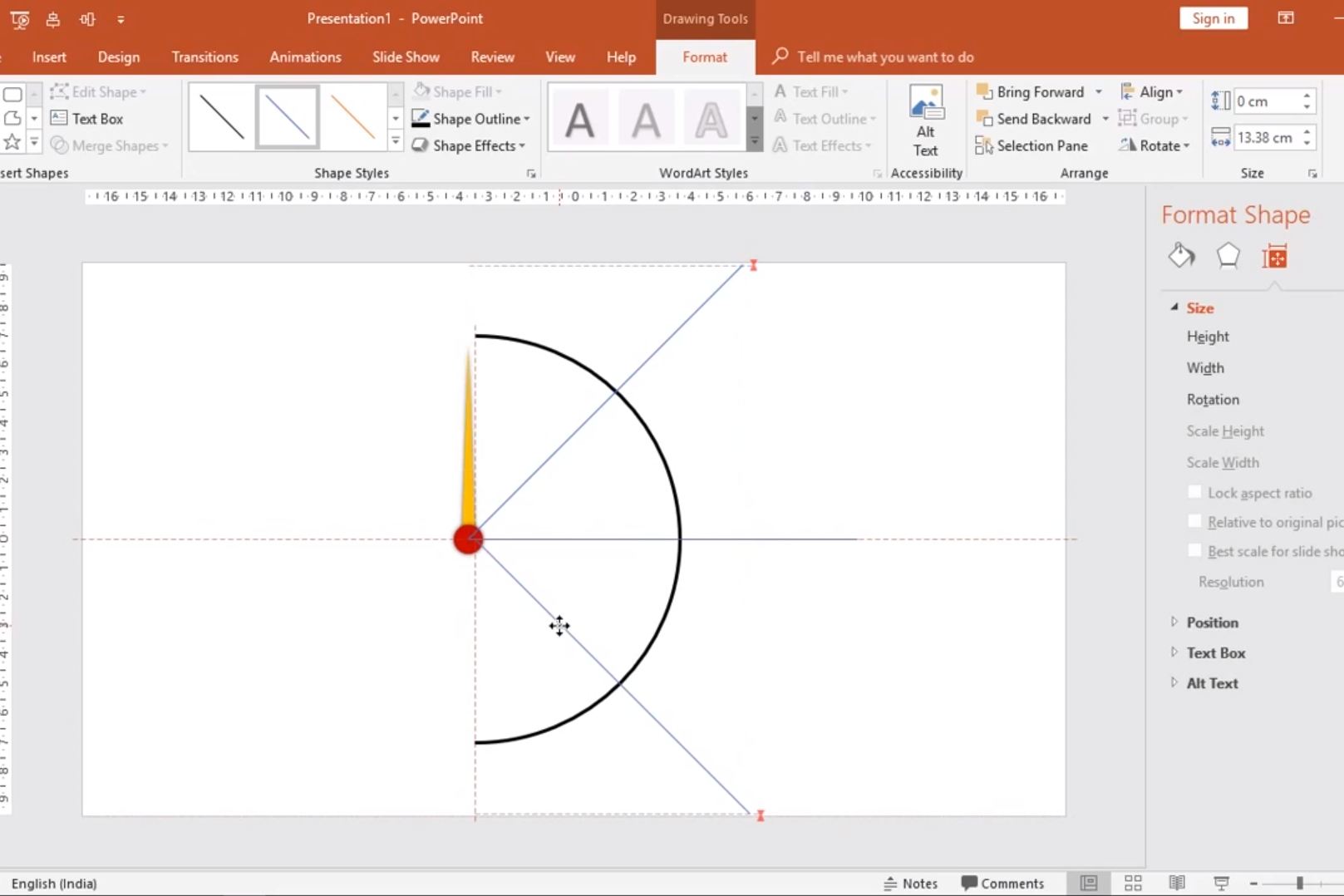Tick Best scale for slide show
1344x896 pixels.
pyautogui.click(x=1194, y=551)
